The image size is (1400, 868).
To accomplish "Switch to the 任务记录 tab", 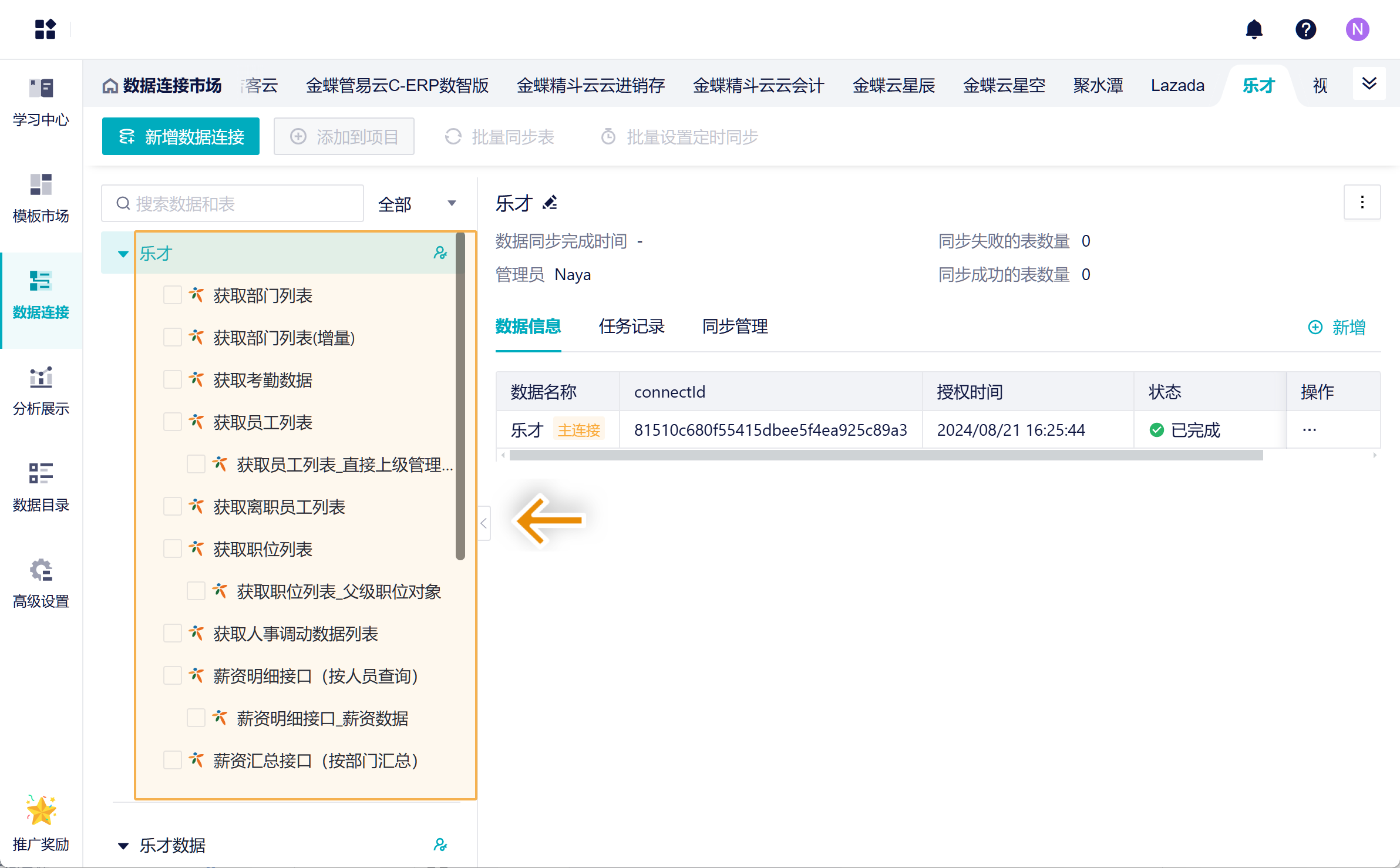I will coord(631,327).
